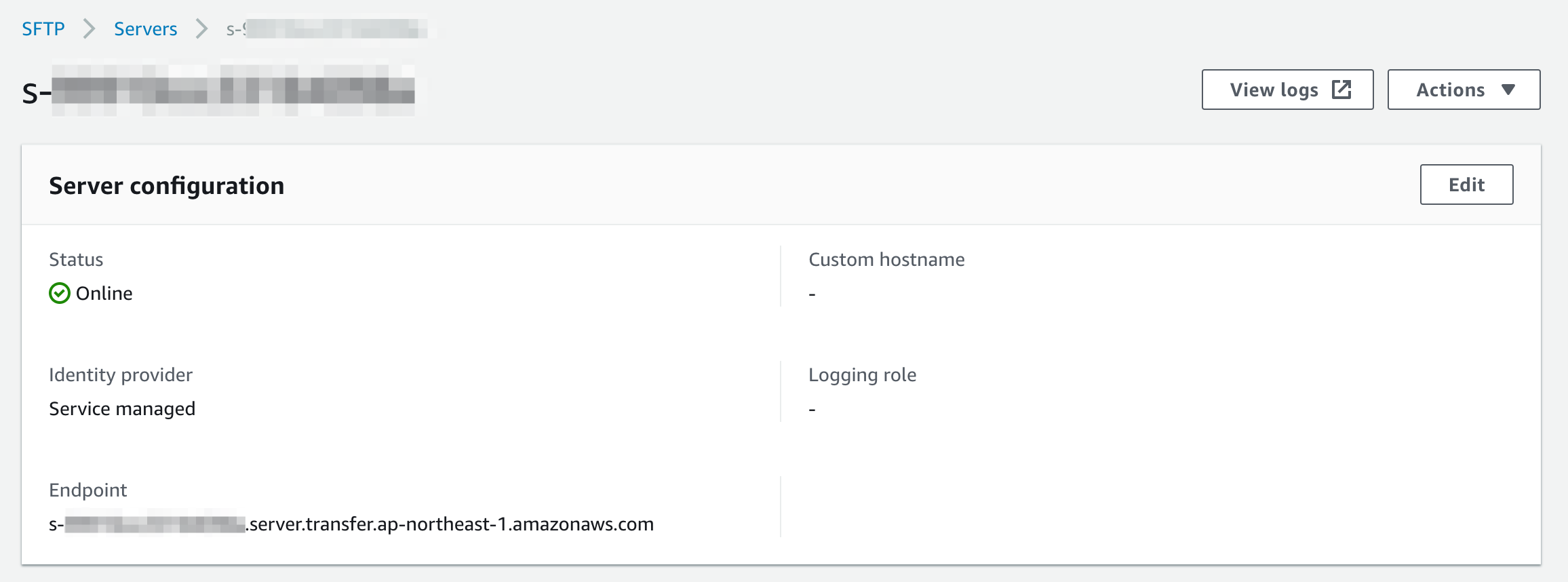
Task: Click the Service managed identity provider value
Action: (x=122, y=408)
